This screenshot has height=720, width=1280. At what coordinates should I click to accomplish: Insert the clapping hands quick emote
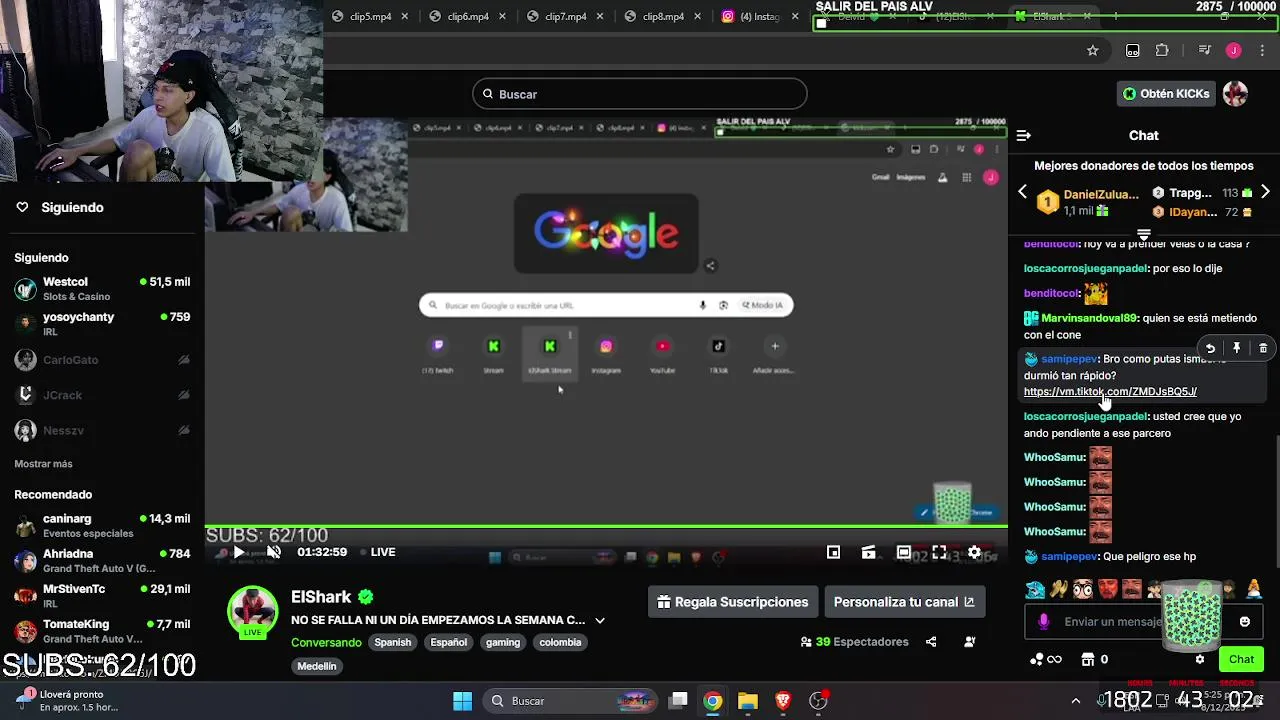(1059, 589)
